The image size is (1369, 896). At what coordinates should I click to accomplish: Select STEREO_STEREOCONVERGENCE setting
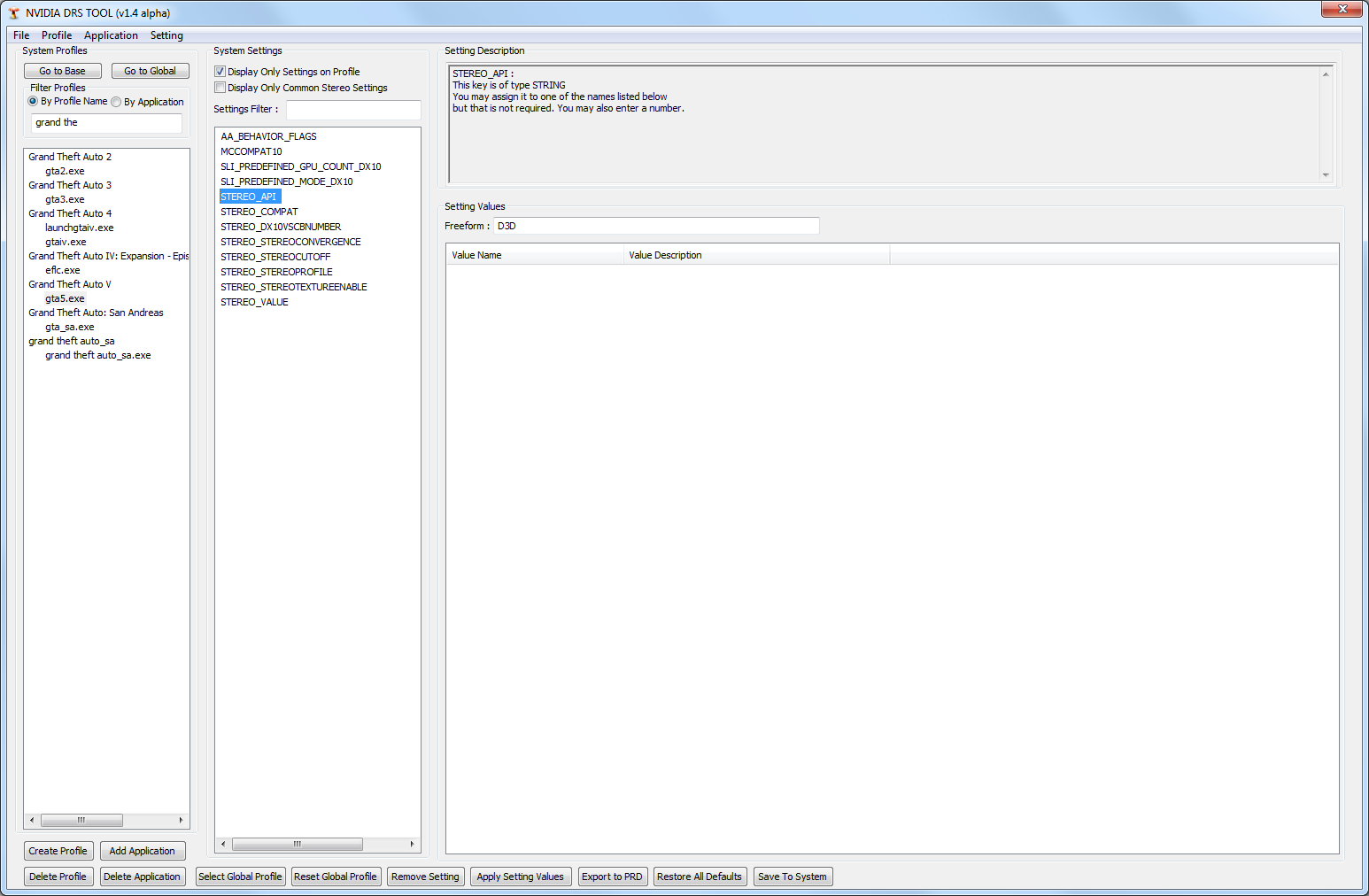[290, 242]
